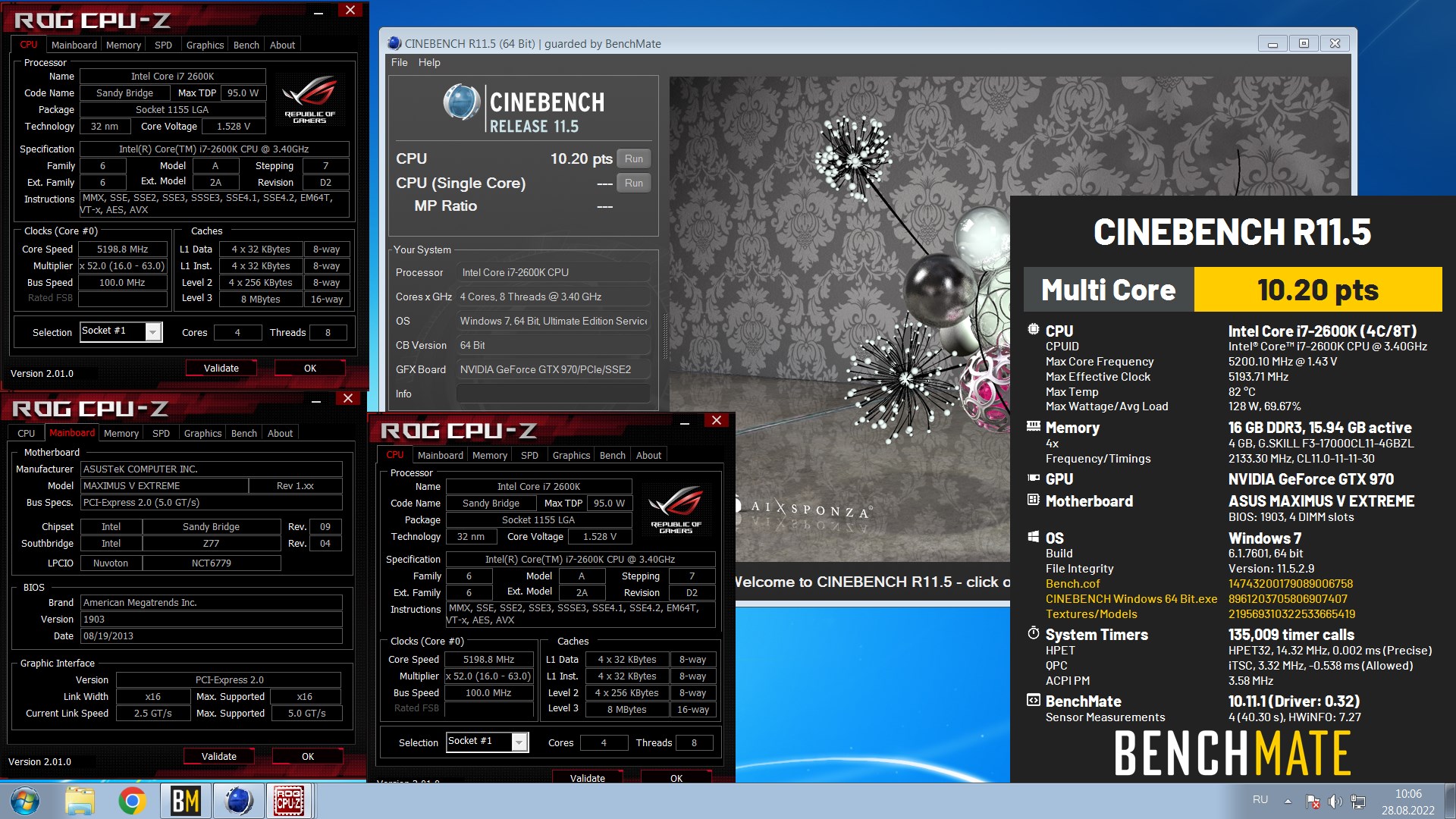The width and height of the screenshot is (1456, 819).
Task: Click Core Speed 5198.8 MHz in top CPU-Z
Action: tap(123, 249)
